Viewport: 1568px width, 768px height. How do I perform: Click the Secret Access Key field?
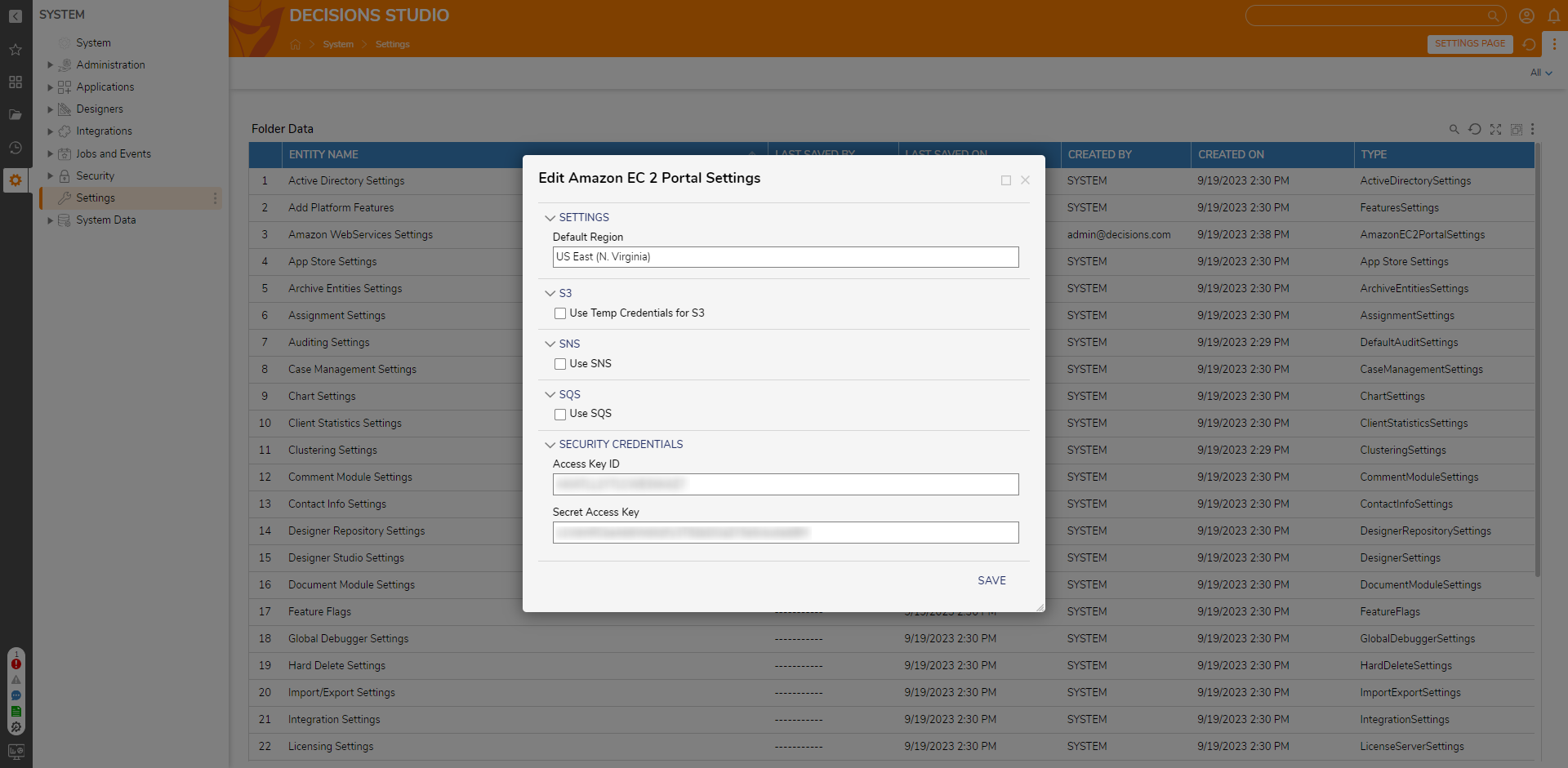click(x=786, y=533)
